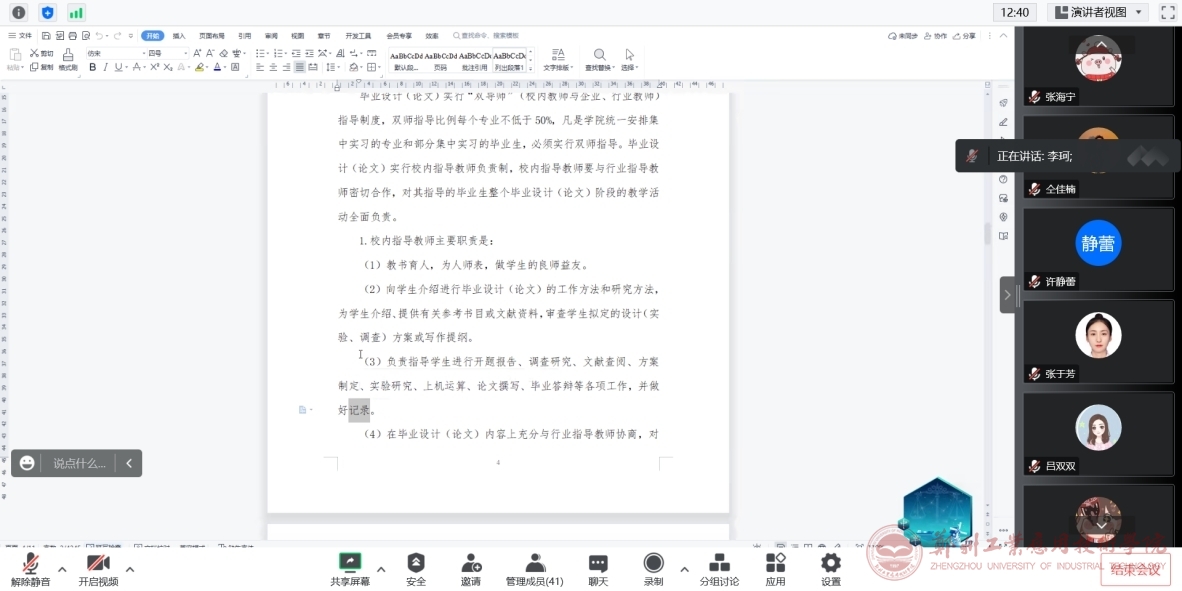This screenshot has width=1182, height=591.
Task: Click the meeting info icon
Action: [x=18, y=12]
